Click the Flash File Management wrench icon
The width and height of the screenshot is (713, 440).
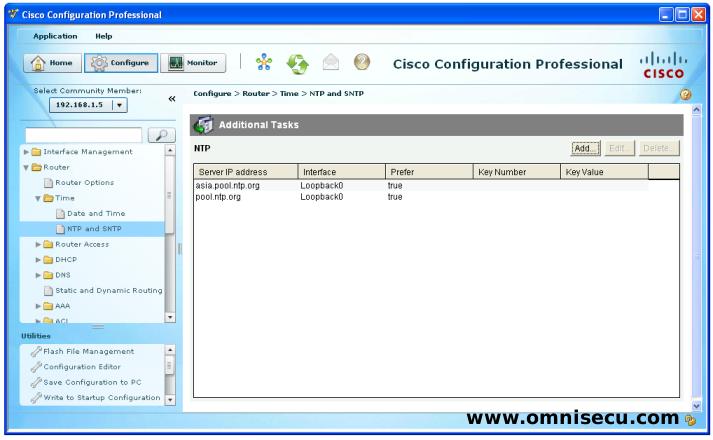(36, 351)
